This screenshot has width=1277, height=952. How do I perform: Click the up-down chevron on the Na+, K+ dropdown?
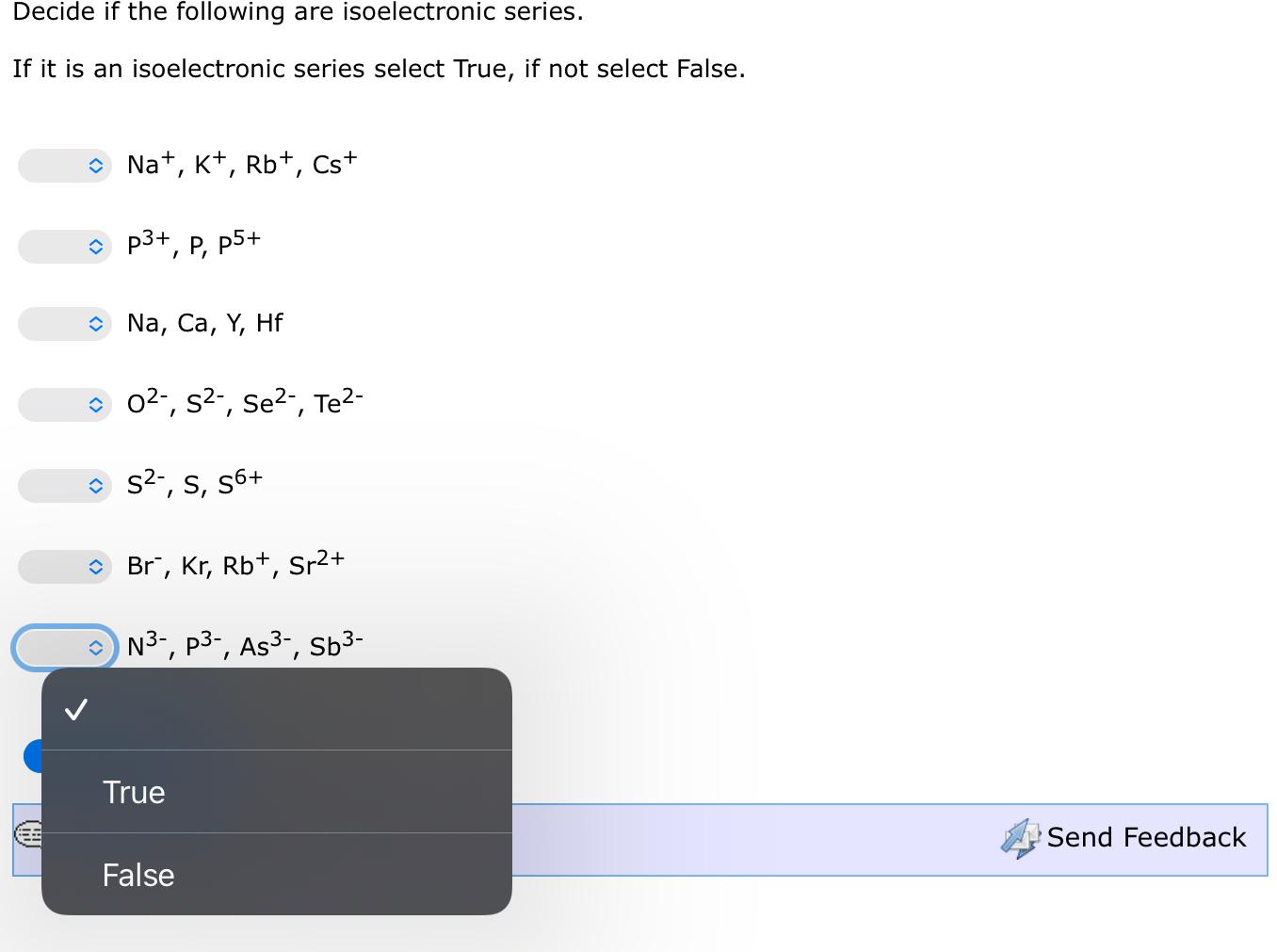point(96,165)
